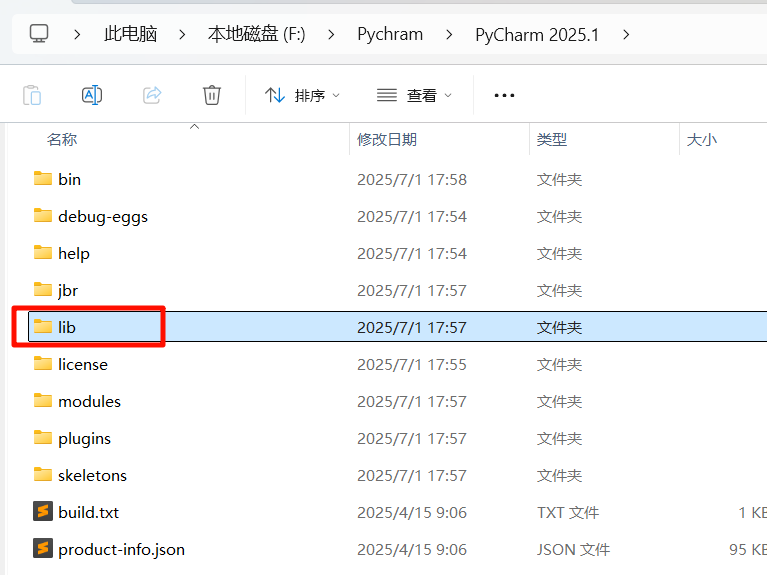This screenshot has height=575, width=767.
Task: Click the plugins folder icon
Action: (x=43, y=437)
